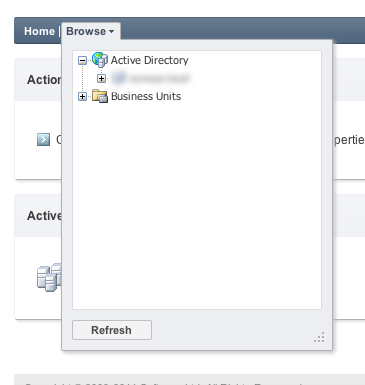Click the Actions panel heading
This screenshot has height=385, width=365.
(x=44, y=80)
